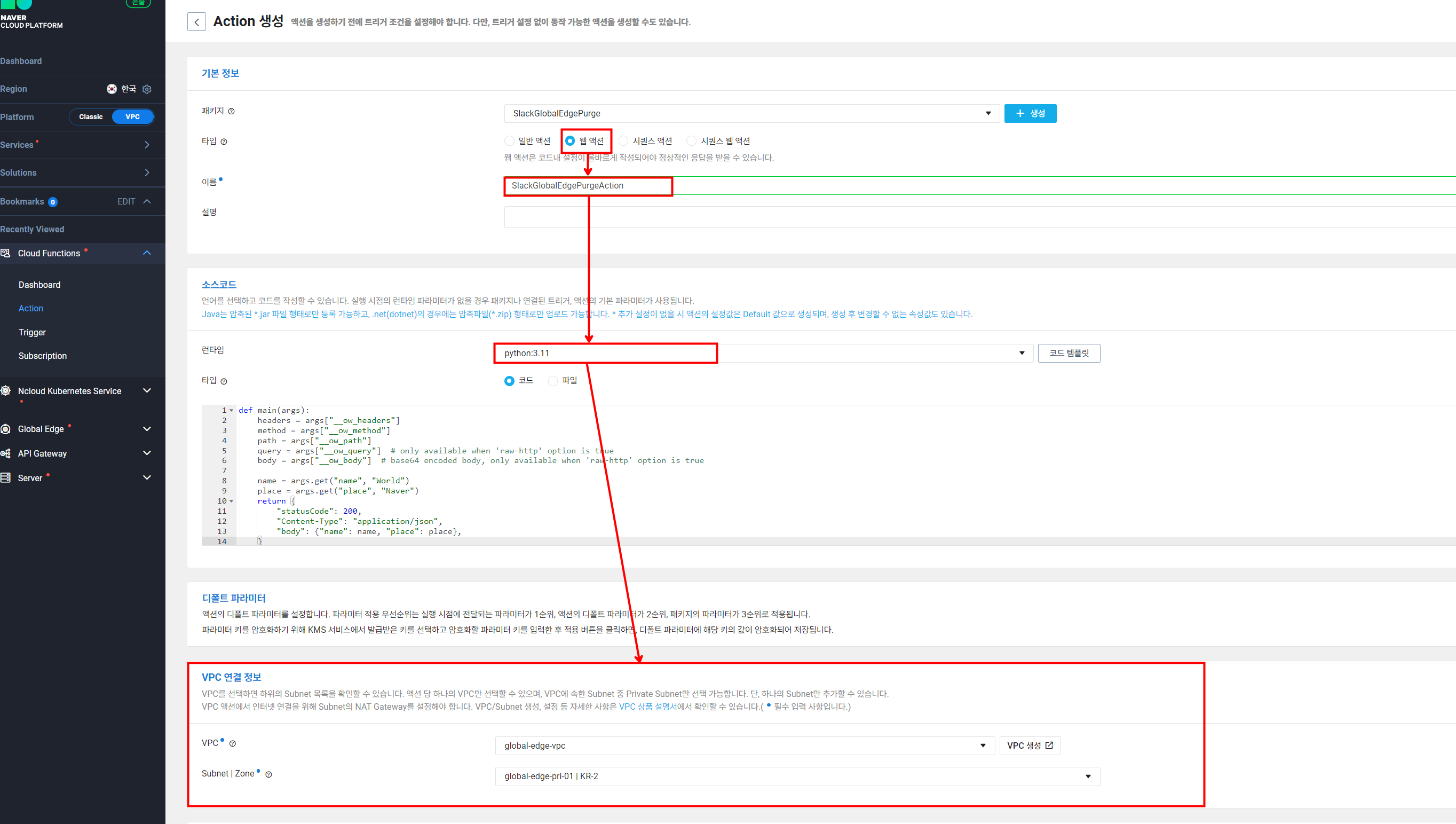Click the help icon beside Subnet | Zone
1456x824 pixels.
click(268, 775)
